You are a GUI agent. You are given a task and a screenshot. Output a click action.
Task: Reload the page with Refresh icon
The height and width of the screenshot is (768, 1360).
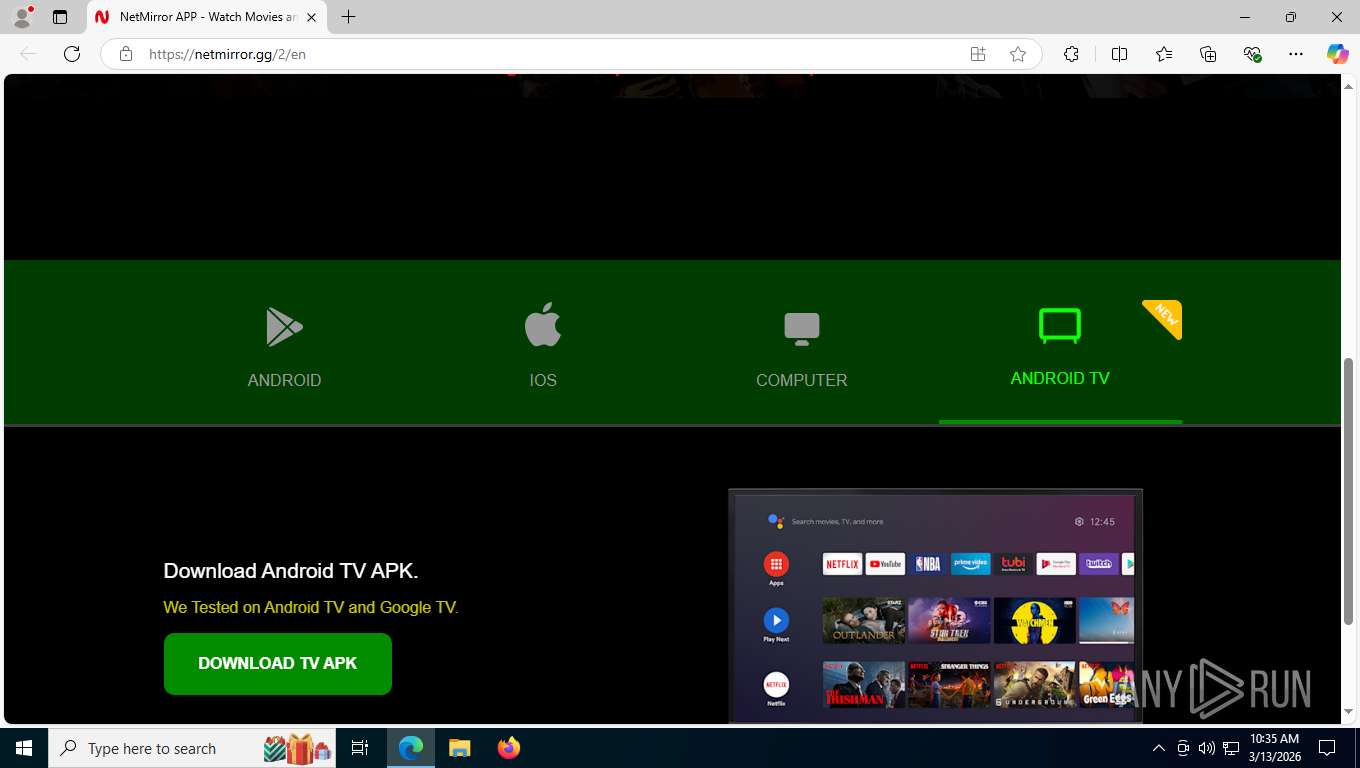72,54
